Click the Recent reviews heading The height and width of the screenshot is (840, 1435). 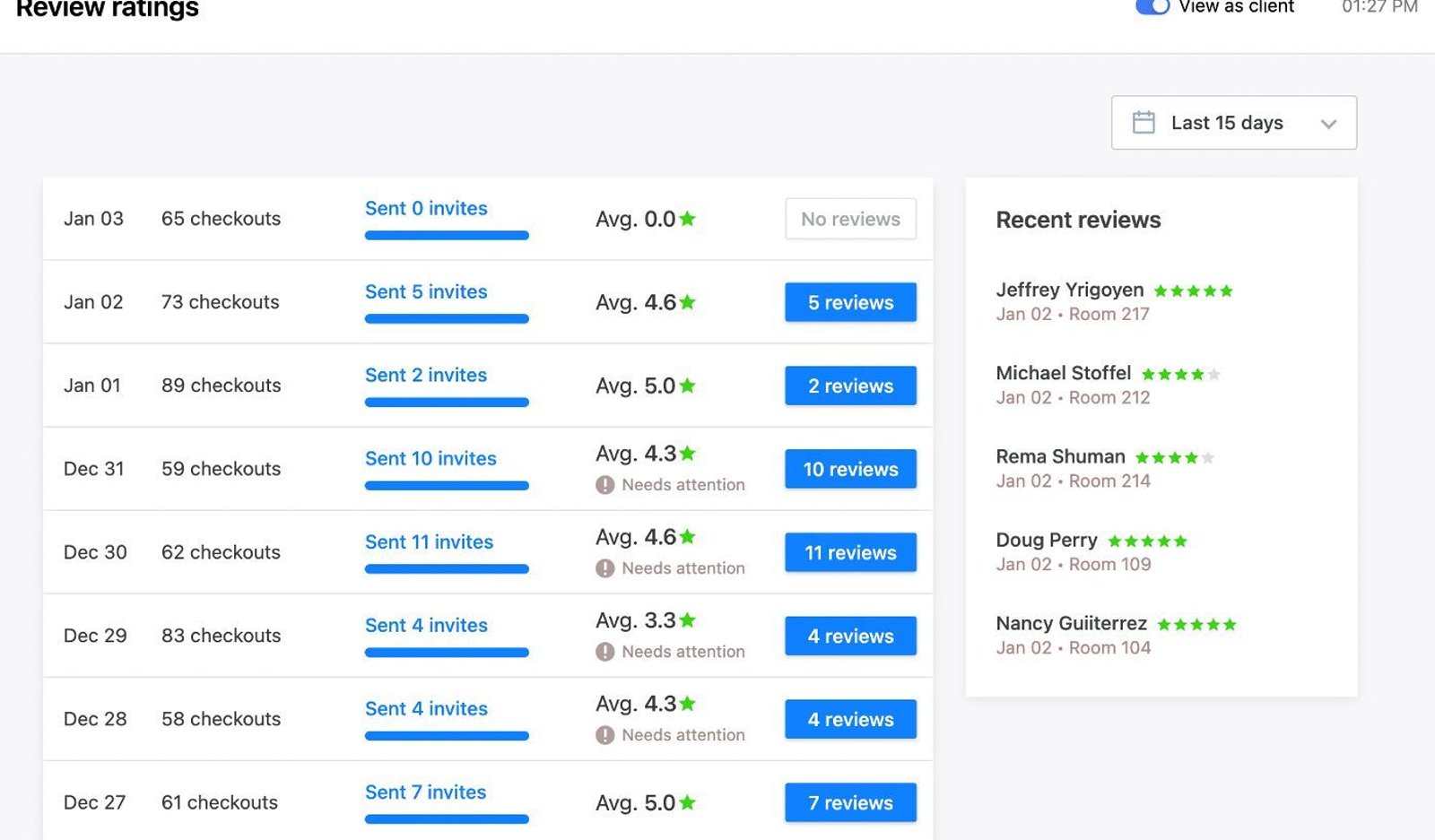tap(1078, 220)
